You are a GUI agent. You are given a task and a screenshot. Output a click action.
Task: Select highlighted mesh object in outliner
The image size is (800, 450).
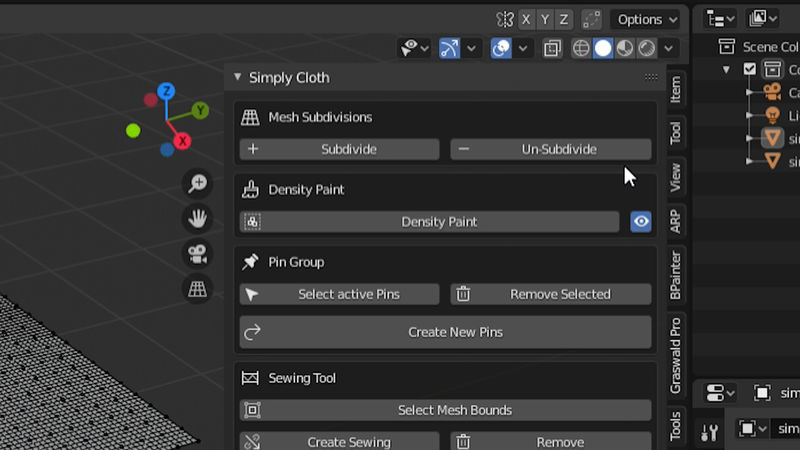pyautogui.click(x=772, y=138)
